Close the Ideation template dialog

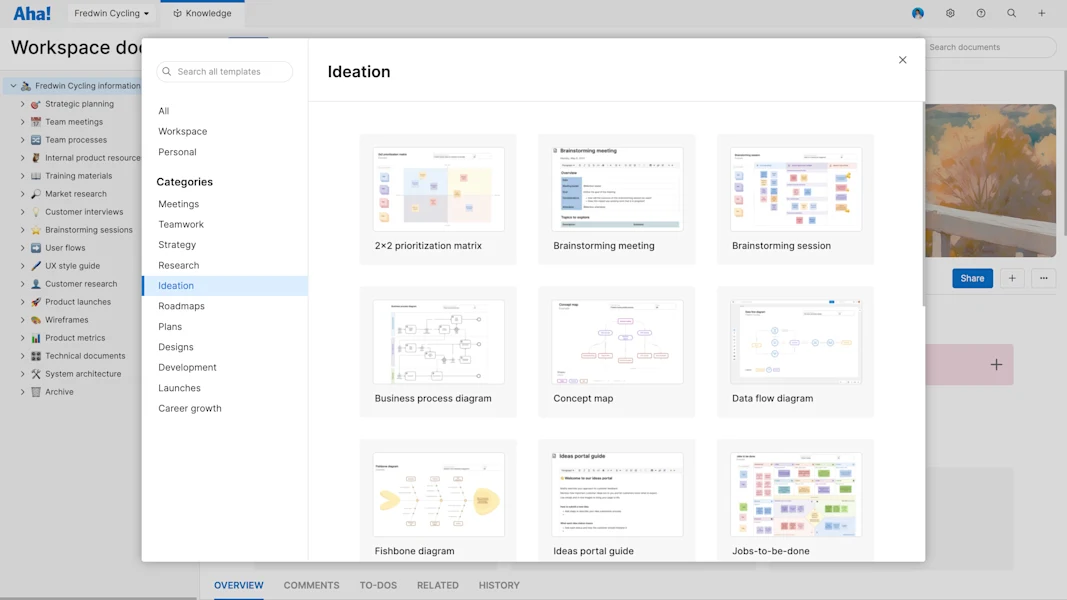coord(902,60)
